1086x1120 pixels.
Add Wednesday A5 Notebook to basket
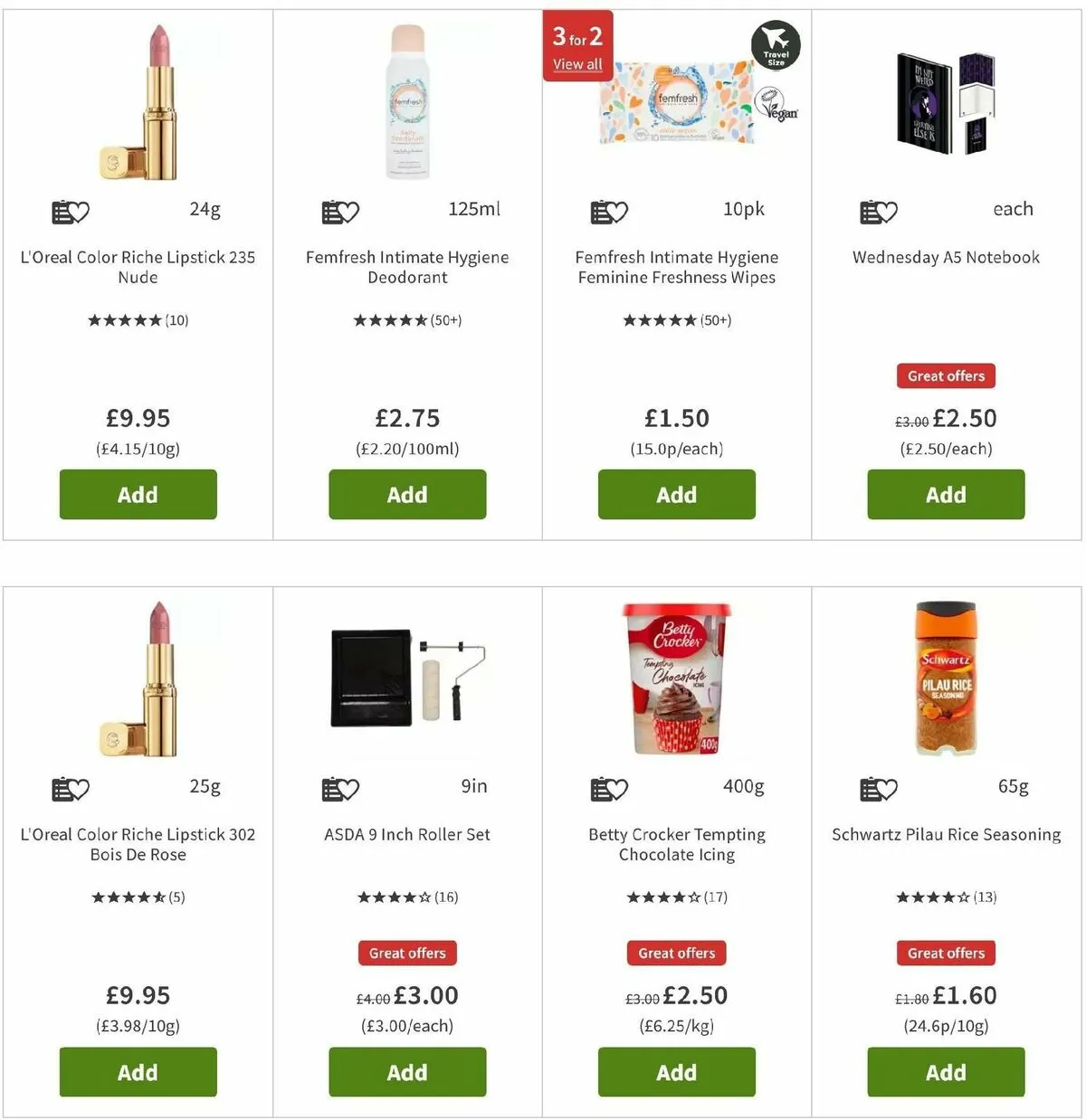coord(946,494)
